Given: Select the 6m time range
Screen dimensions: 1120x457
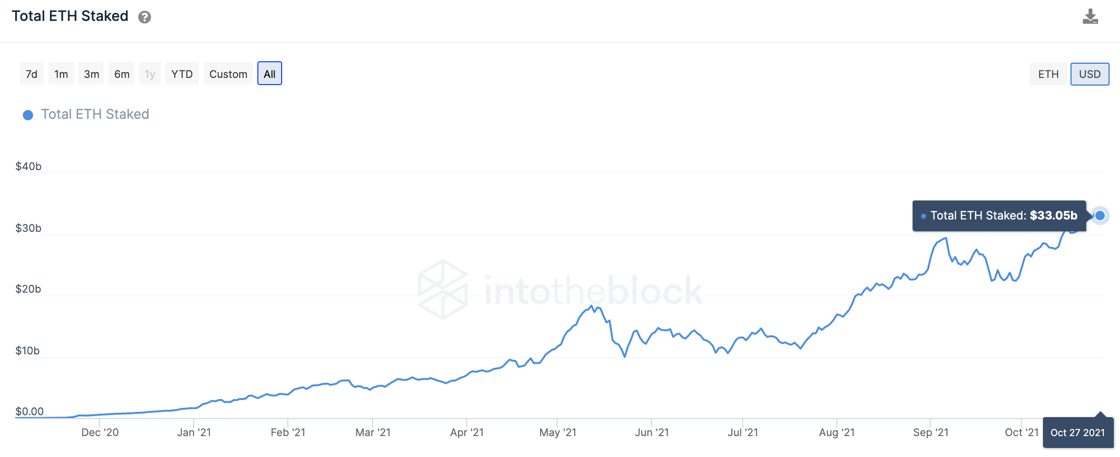Looking at the screenshot, I should [x=122, y=74].
